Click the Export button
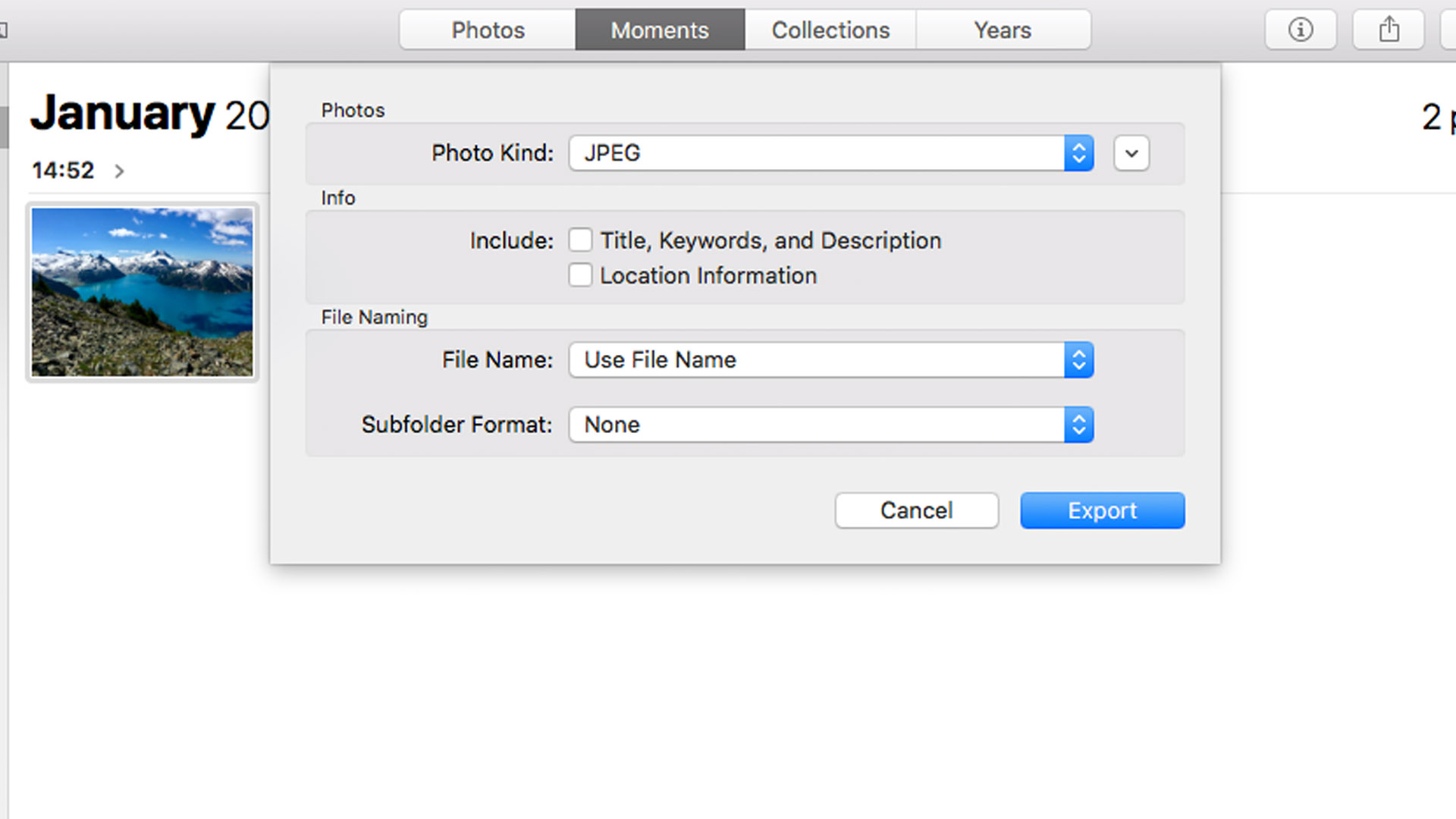The image size is (1456, 819). pyautogui.click(x=1102, y=510)
